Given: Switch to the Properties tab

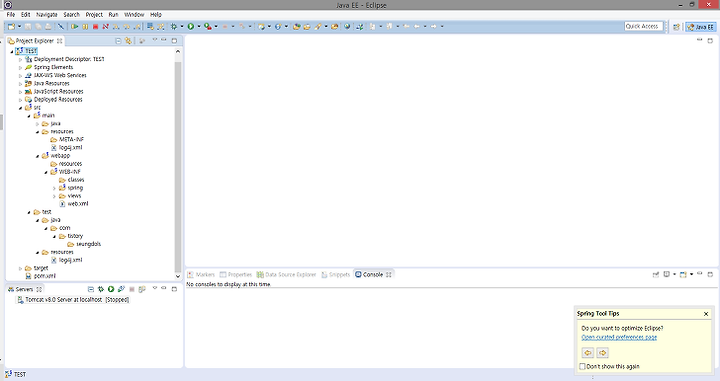Looking at the screenshot, I should point(236,275).
